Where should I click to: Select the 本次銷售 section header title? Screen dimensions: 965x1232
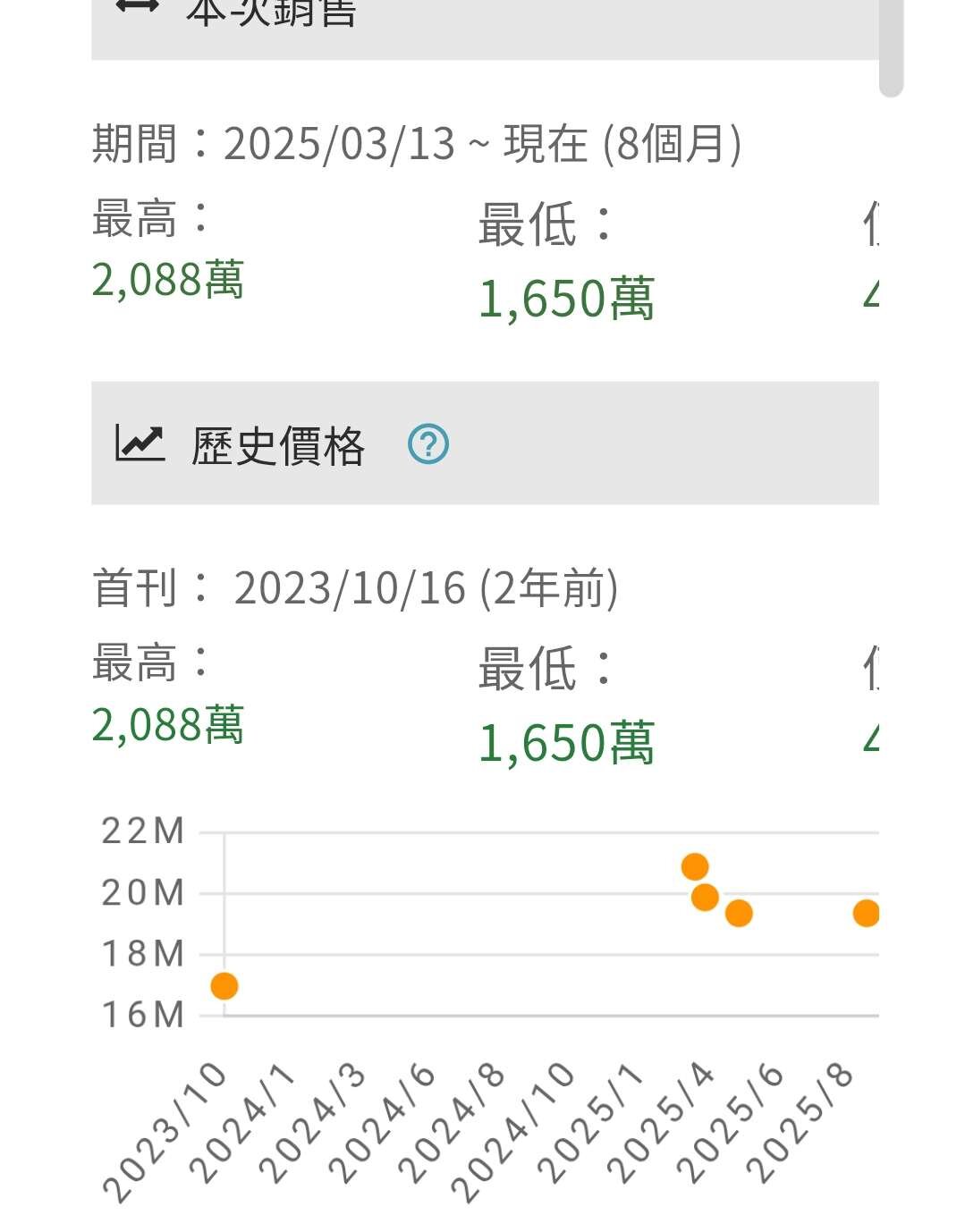pos(271,11)
